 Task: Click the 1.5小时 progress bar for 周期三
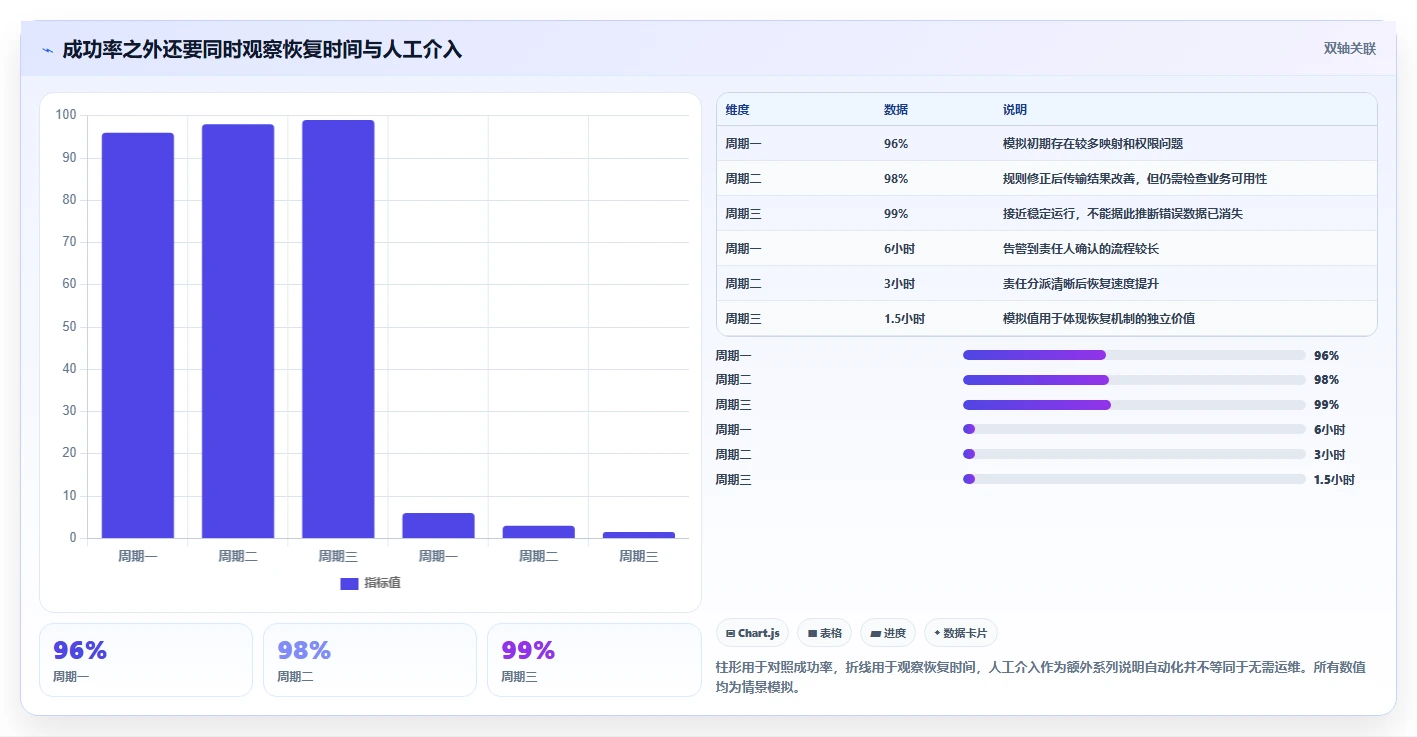(1134, 479)
